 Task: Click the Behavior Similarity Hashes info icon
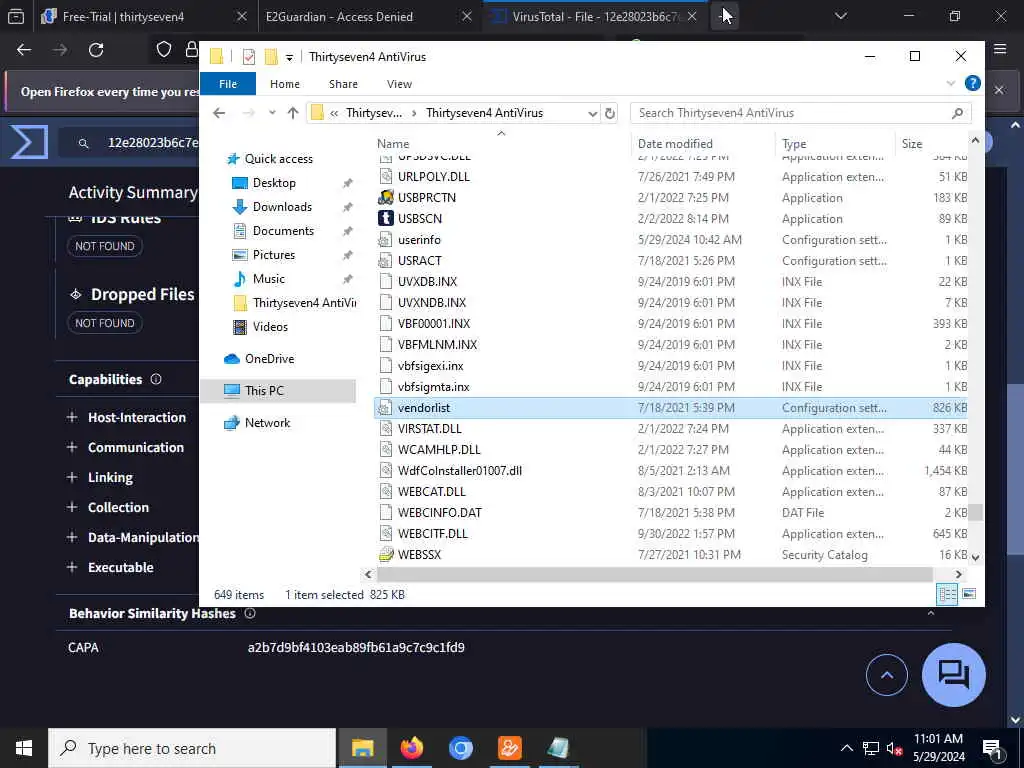point(250,613)
